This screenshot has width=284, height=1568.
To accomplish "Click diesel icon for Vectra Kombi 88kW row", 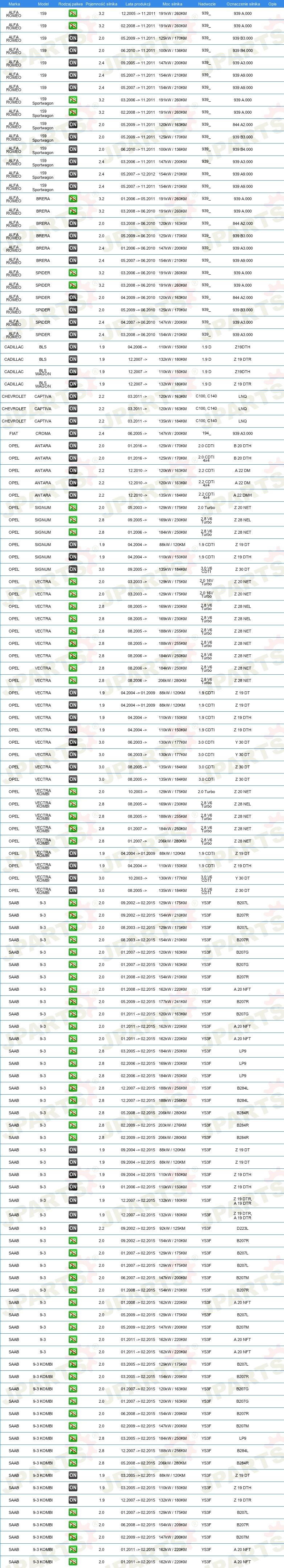I will pyautogui.click(x=73, y=853).
